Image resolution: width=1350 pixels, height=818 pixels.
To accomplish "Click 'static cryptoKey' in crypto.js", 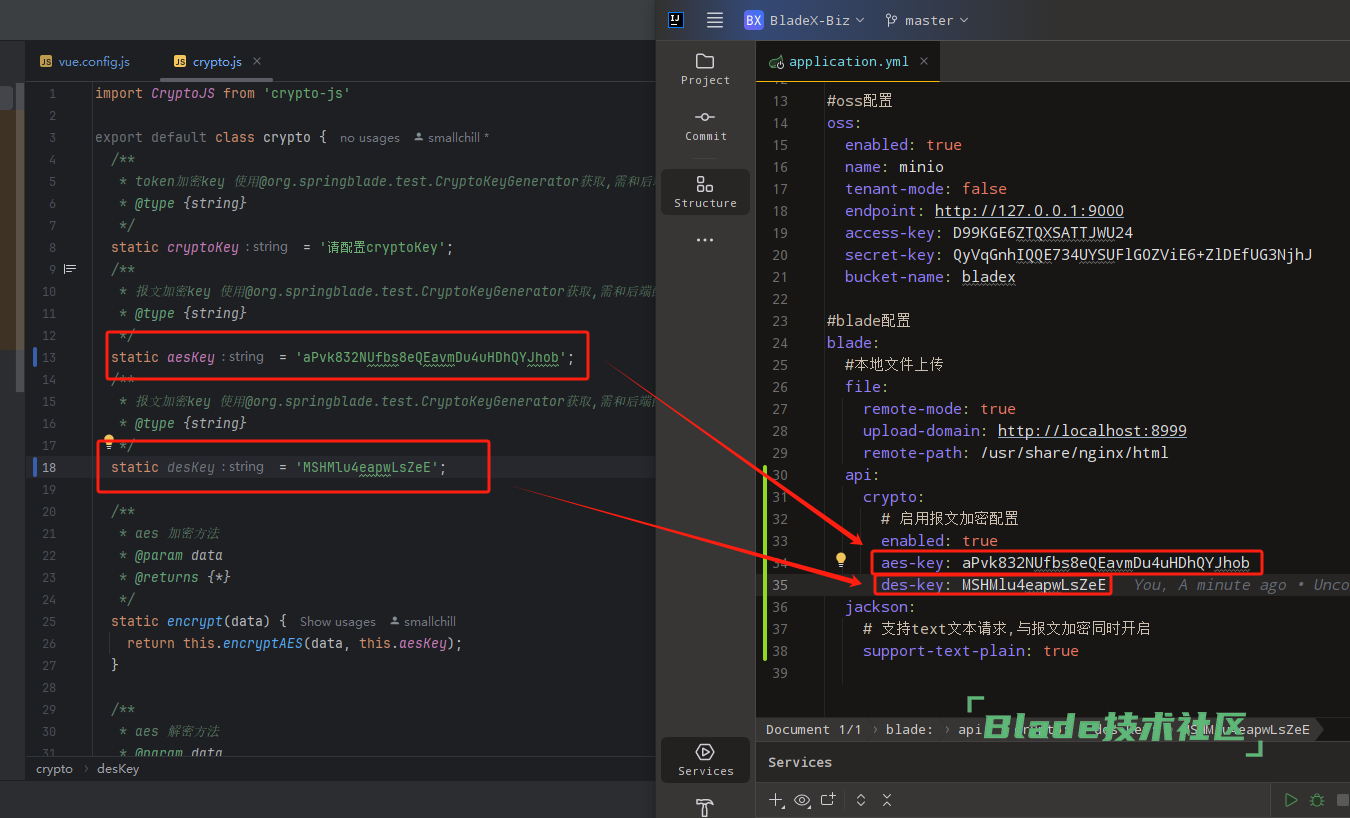I will pyautogui.click(x=175, y=247).
